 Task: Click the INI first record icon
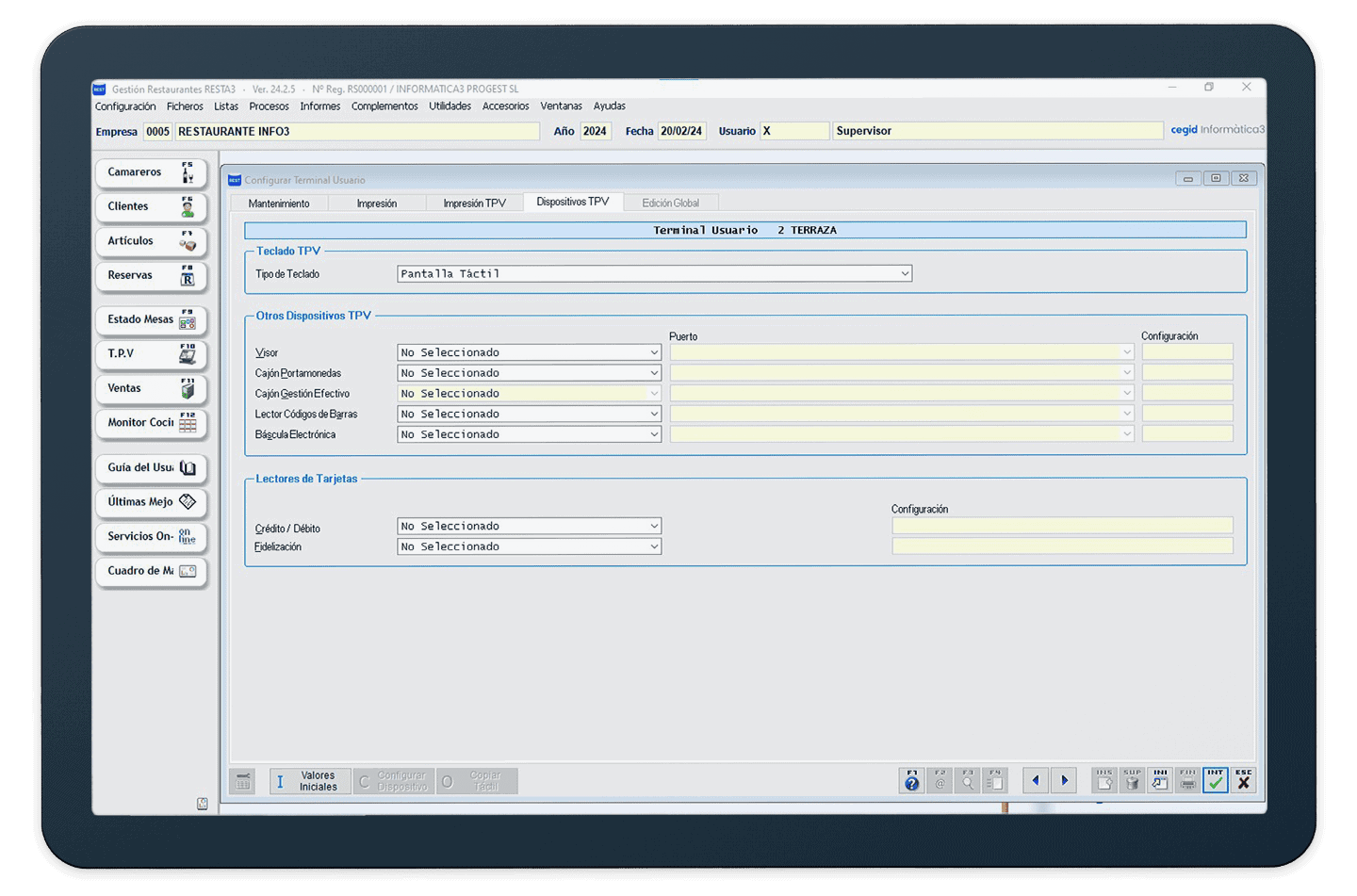tap(1160, 780)
